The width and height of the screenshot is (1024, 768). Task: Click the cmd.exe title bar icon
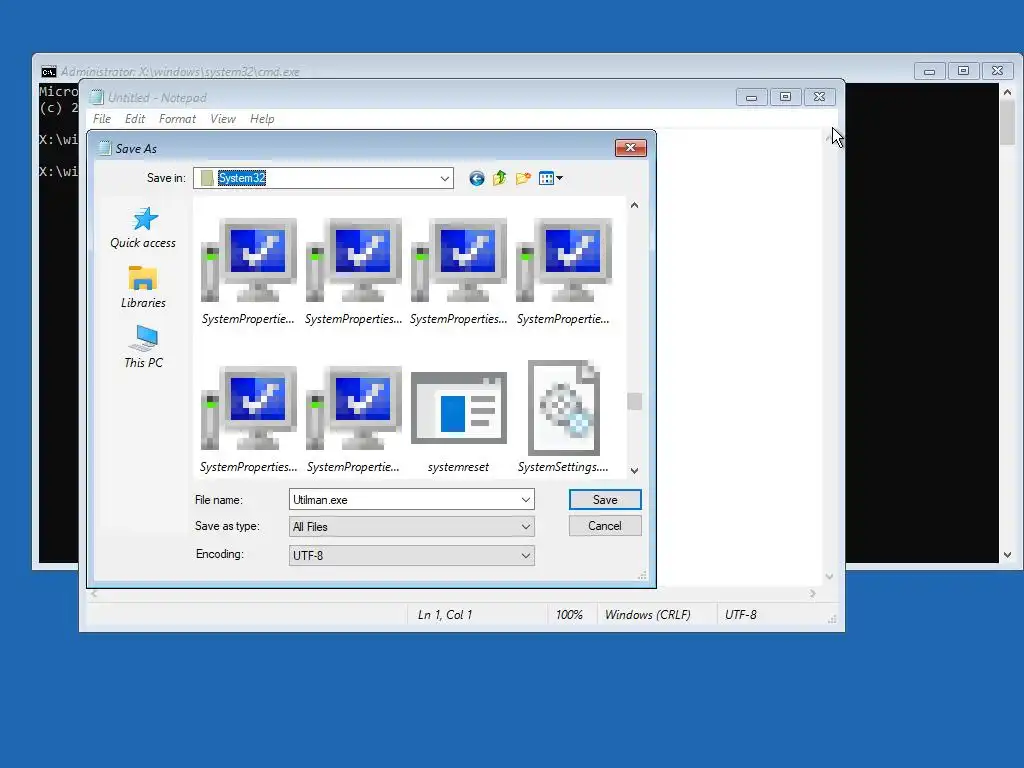coord(48,72)
